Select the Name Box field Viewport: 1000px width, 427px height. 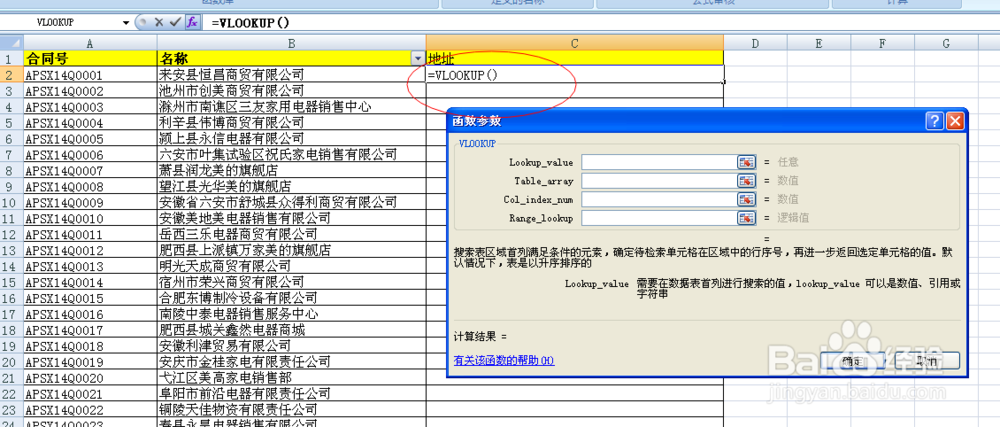tap(61, 22)
